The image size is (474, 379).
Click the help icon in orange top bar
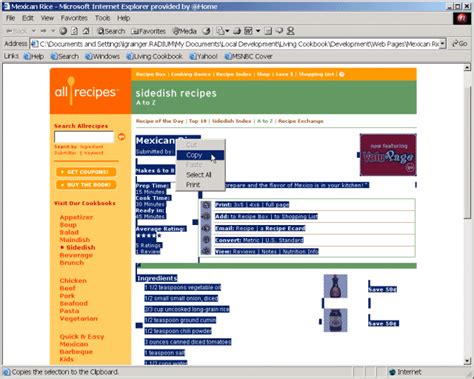point(342,74)
